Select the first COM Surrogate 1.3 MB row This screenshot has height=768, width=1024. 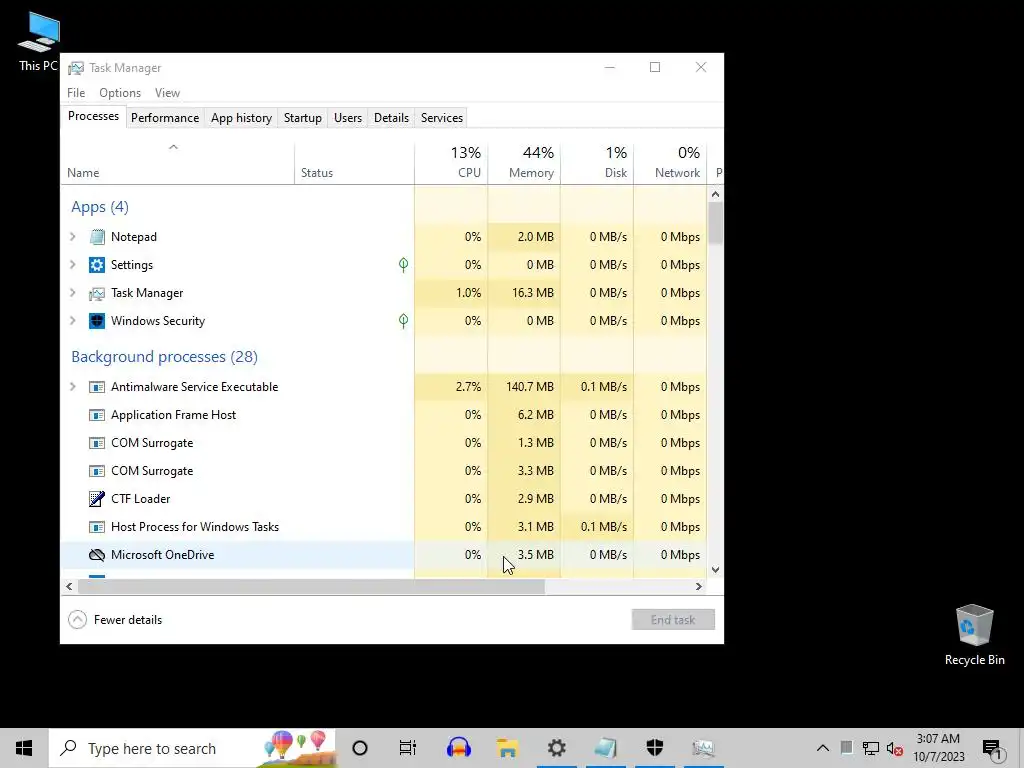(x=384, y=443)
